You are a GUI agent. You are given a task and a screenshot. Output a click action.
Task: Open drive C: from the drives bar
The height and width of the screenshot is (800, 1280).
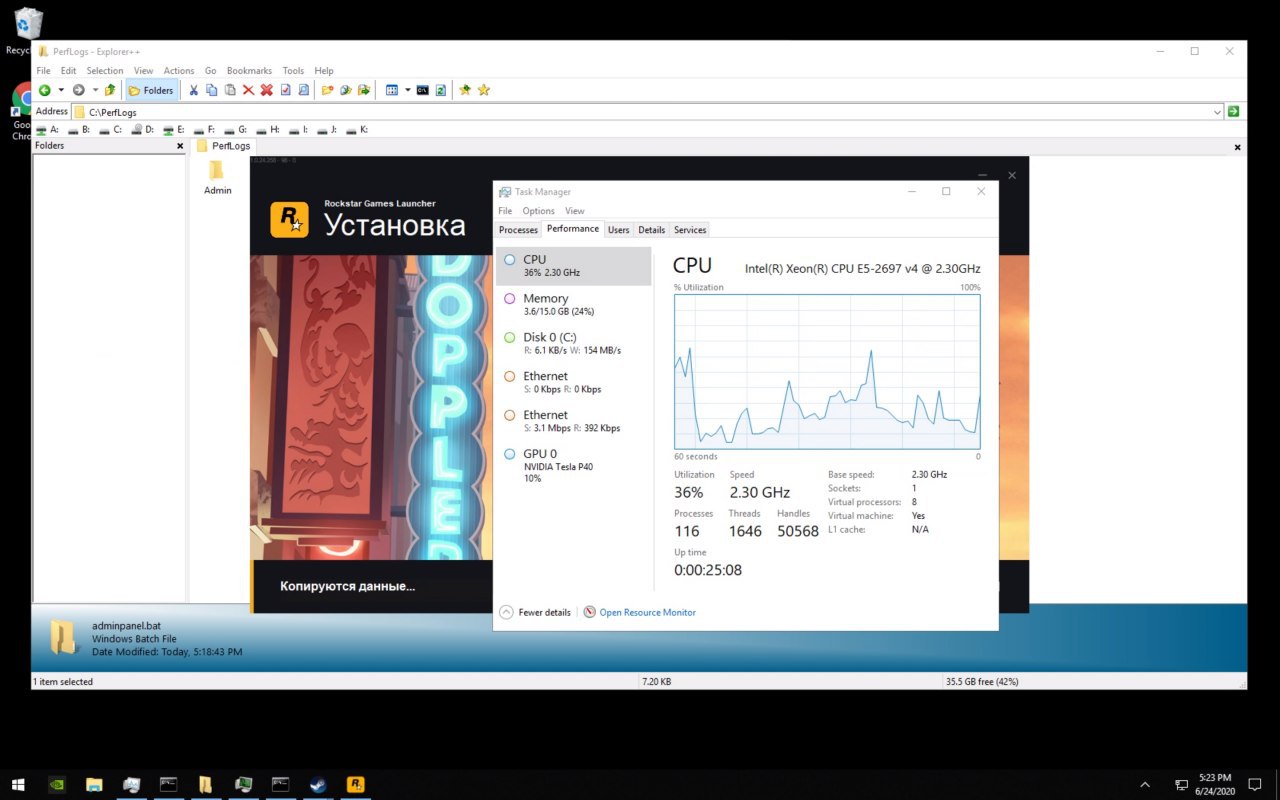(x=111, y=129)
